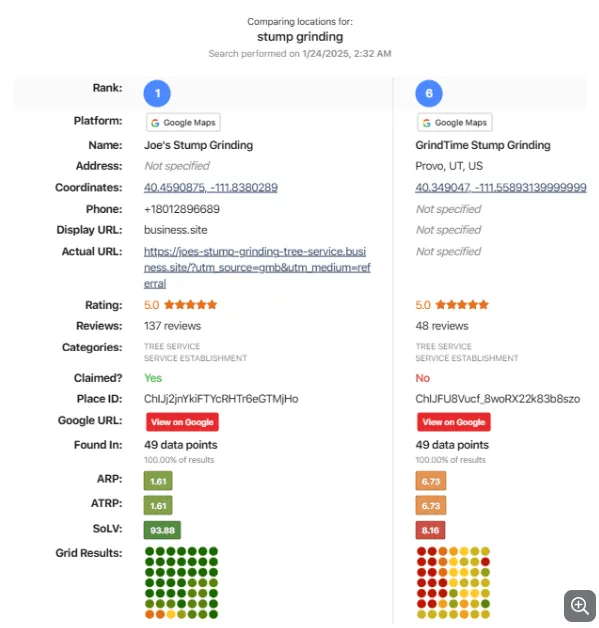Screen dimensions: 599x628
Task: Open GrindTime Stump Grinding coordinates link
Action: click(x=501, y=187)
